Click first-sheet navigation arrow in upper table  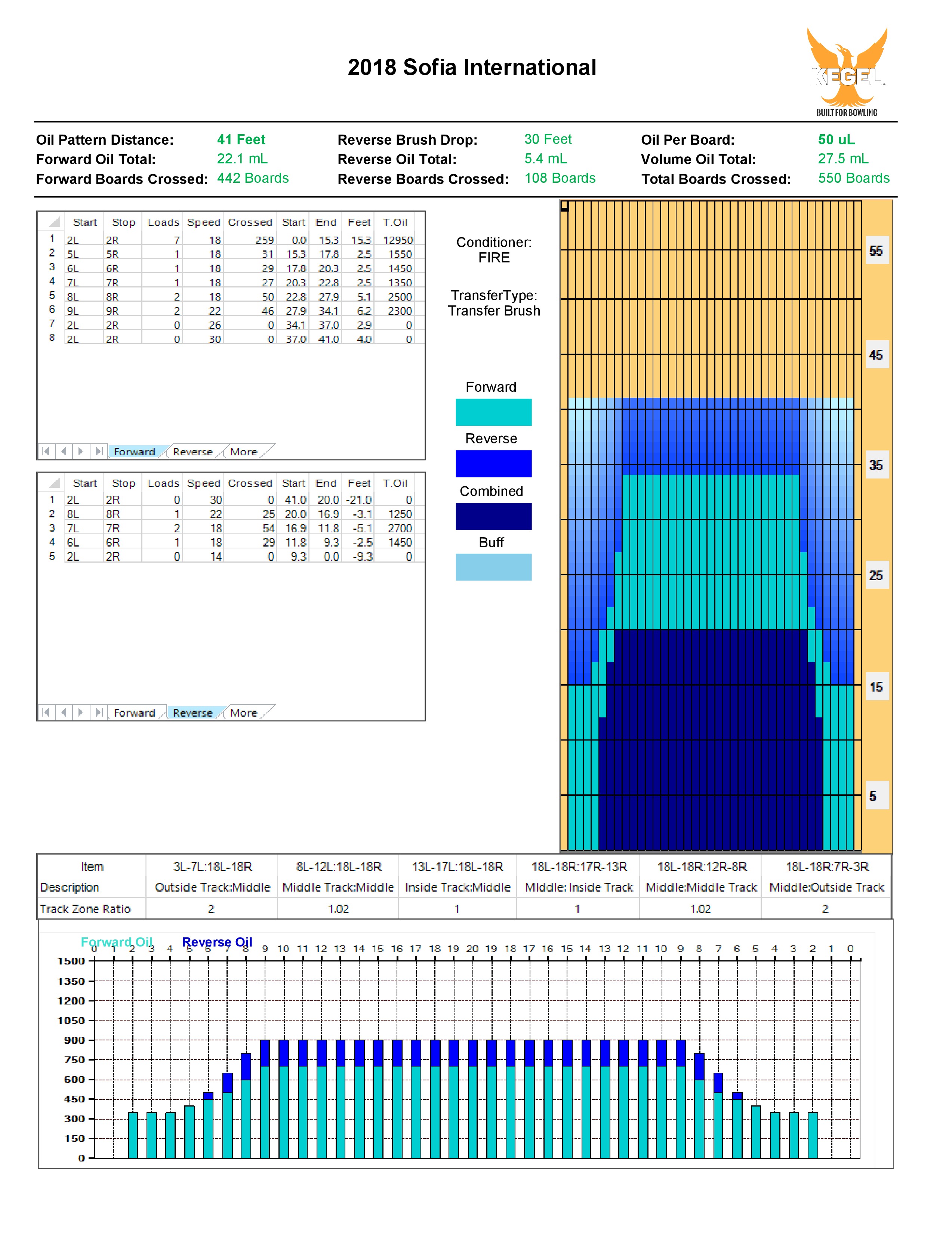tap(46, 451)
